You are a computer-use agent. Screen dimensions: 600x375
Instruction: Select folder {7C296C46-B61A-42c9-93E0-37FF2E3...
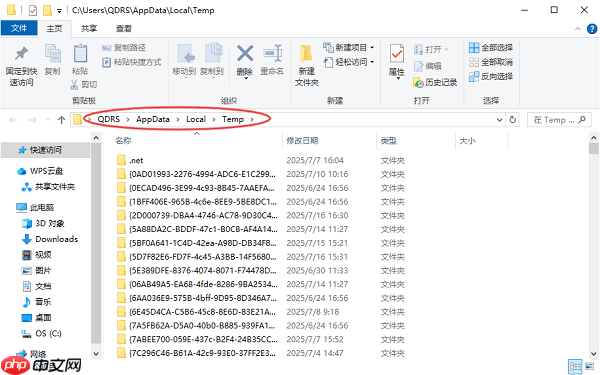(x=197, y=353)
